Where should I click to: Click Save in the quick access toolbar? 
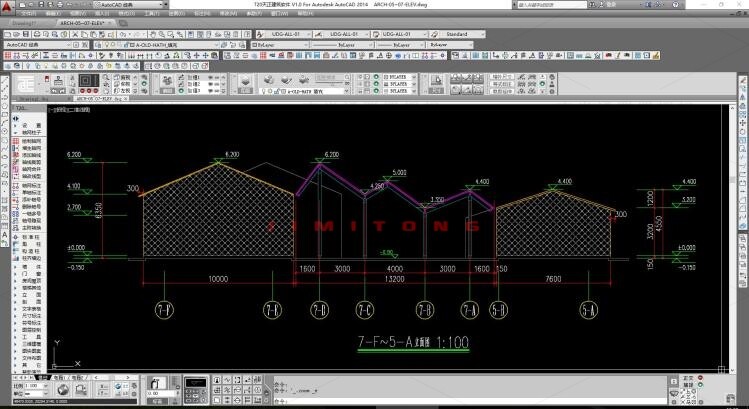42,4
